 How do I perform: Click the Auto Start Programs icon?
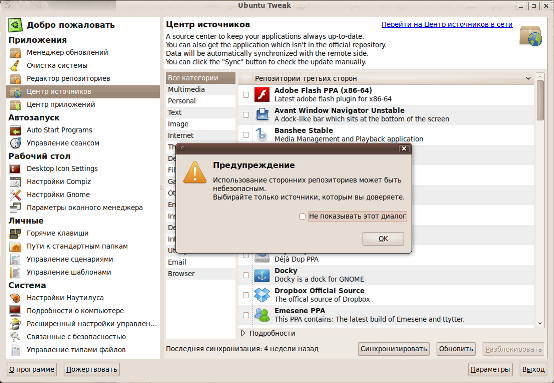click(15, 130)
